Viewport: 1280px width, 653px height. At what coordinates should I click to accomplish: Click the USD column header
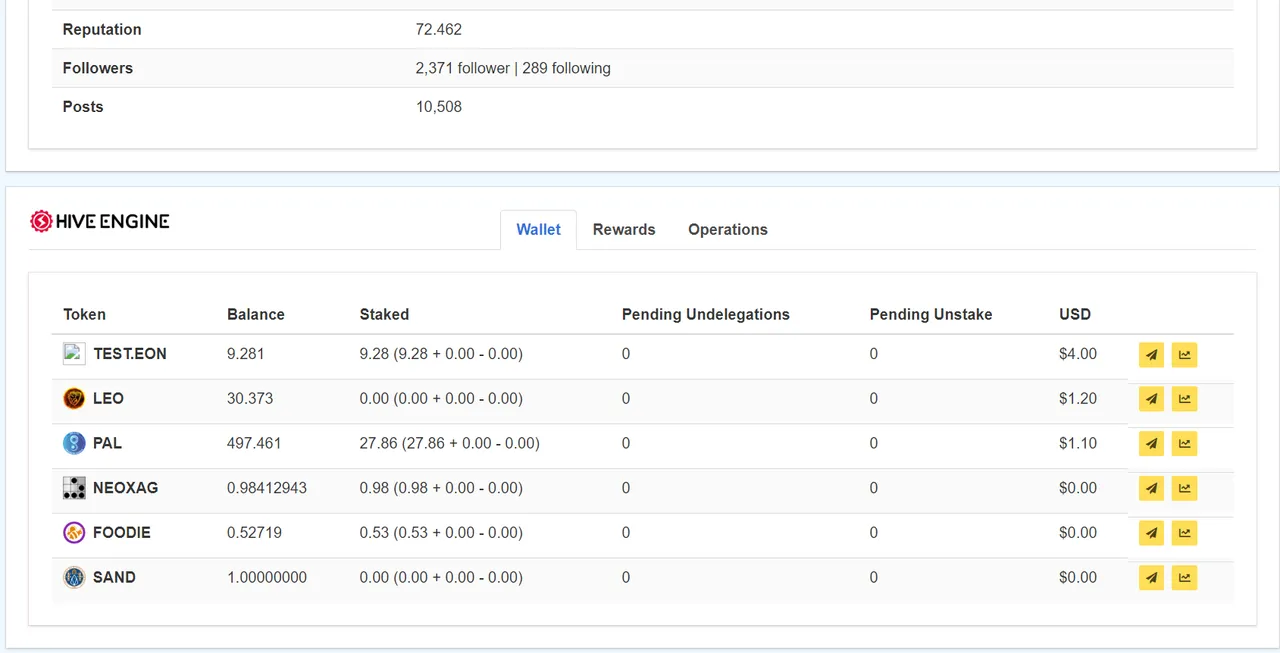point(1075,314)
